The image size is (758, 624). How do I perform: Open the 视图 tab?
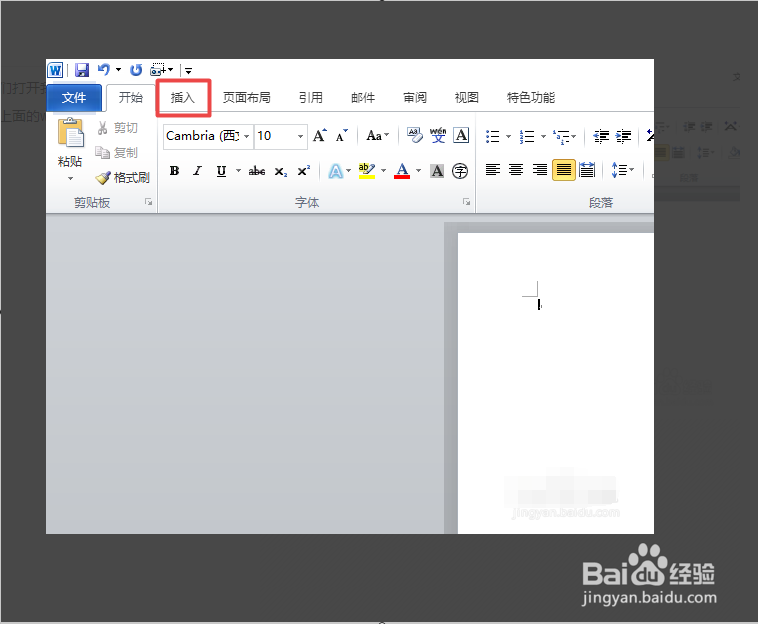tap(466, 98)
